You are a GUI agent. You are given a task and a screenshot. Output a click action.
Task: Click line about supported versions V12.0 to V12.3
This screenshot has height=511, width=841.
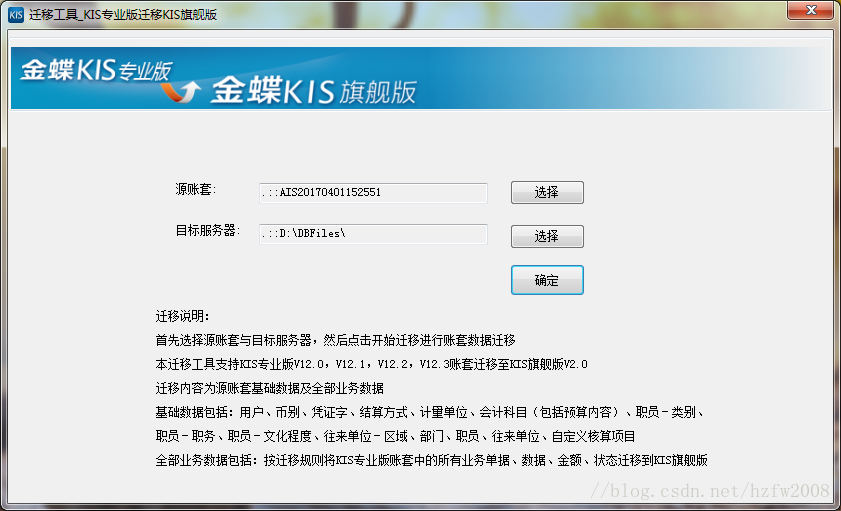(371, 364)
